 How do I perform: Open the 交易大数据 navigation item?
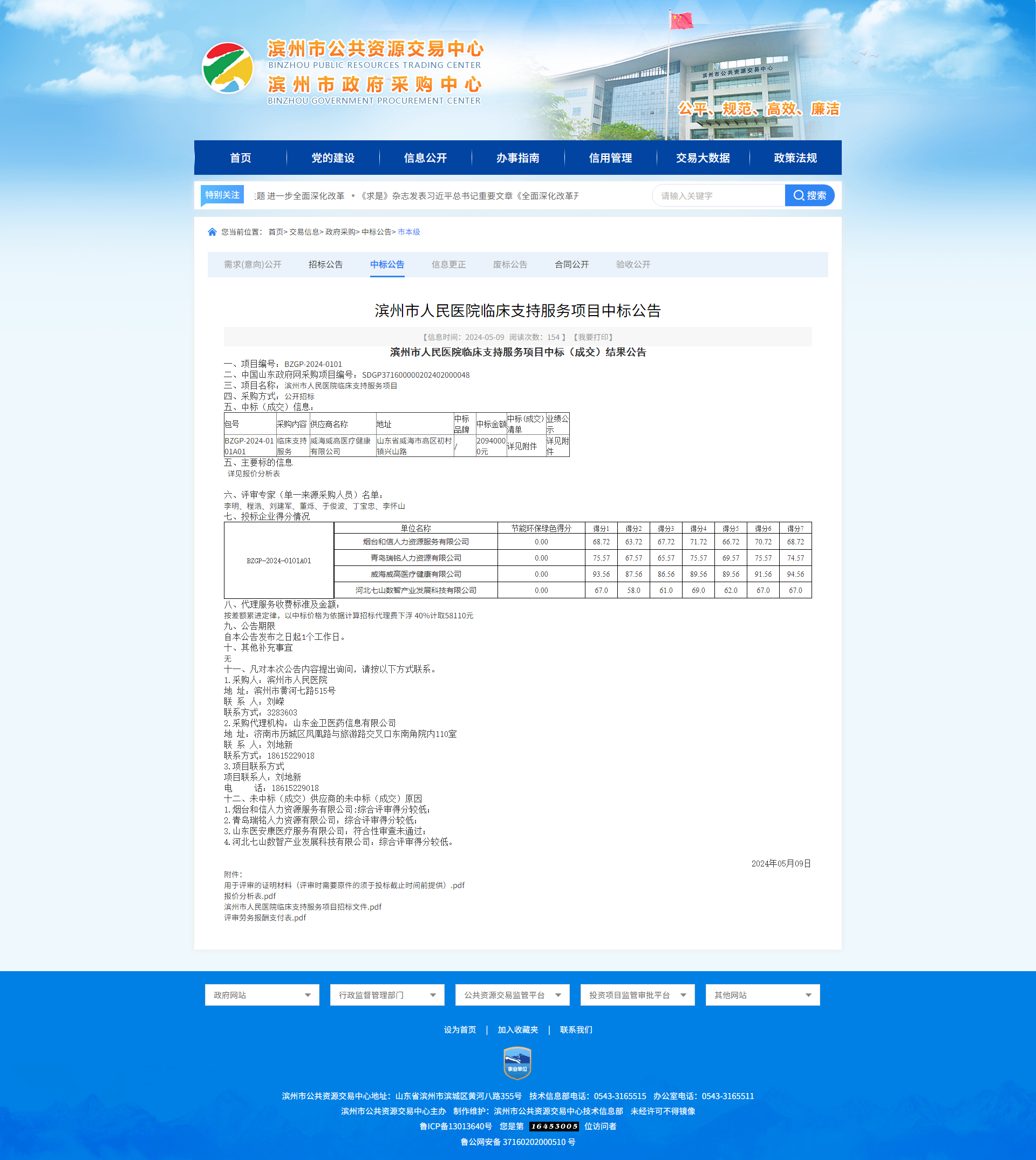703,158
